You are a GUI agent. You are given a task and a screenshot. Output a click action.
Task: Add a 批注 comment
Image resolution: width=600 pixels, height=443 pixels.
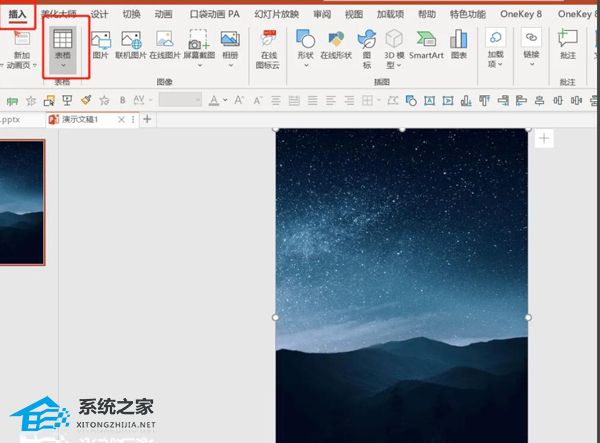pyautogui.click(x=568, y=46)
